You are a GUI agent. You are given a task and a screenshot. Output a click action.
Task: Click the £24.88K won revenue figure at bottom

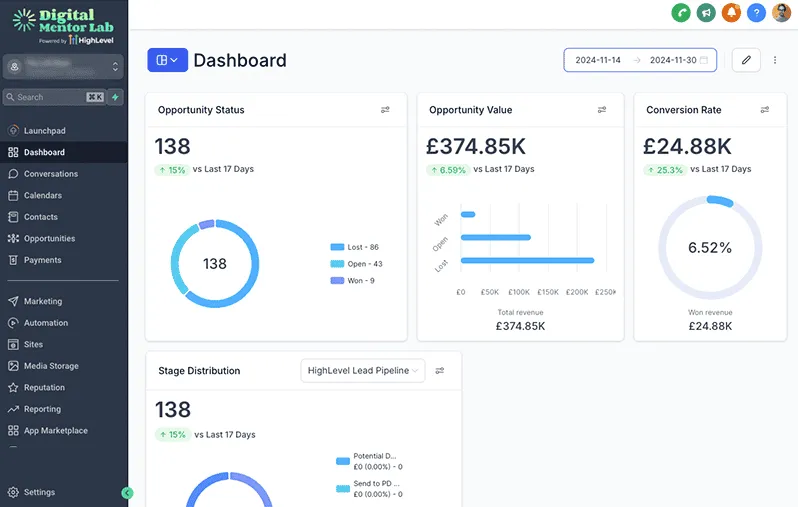(x=710, y=326)
